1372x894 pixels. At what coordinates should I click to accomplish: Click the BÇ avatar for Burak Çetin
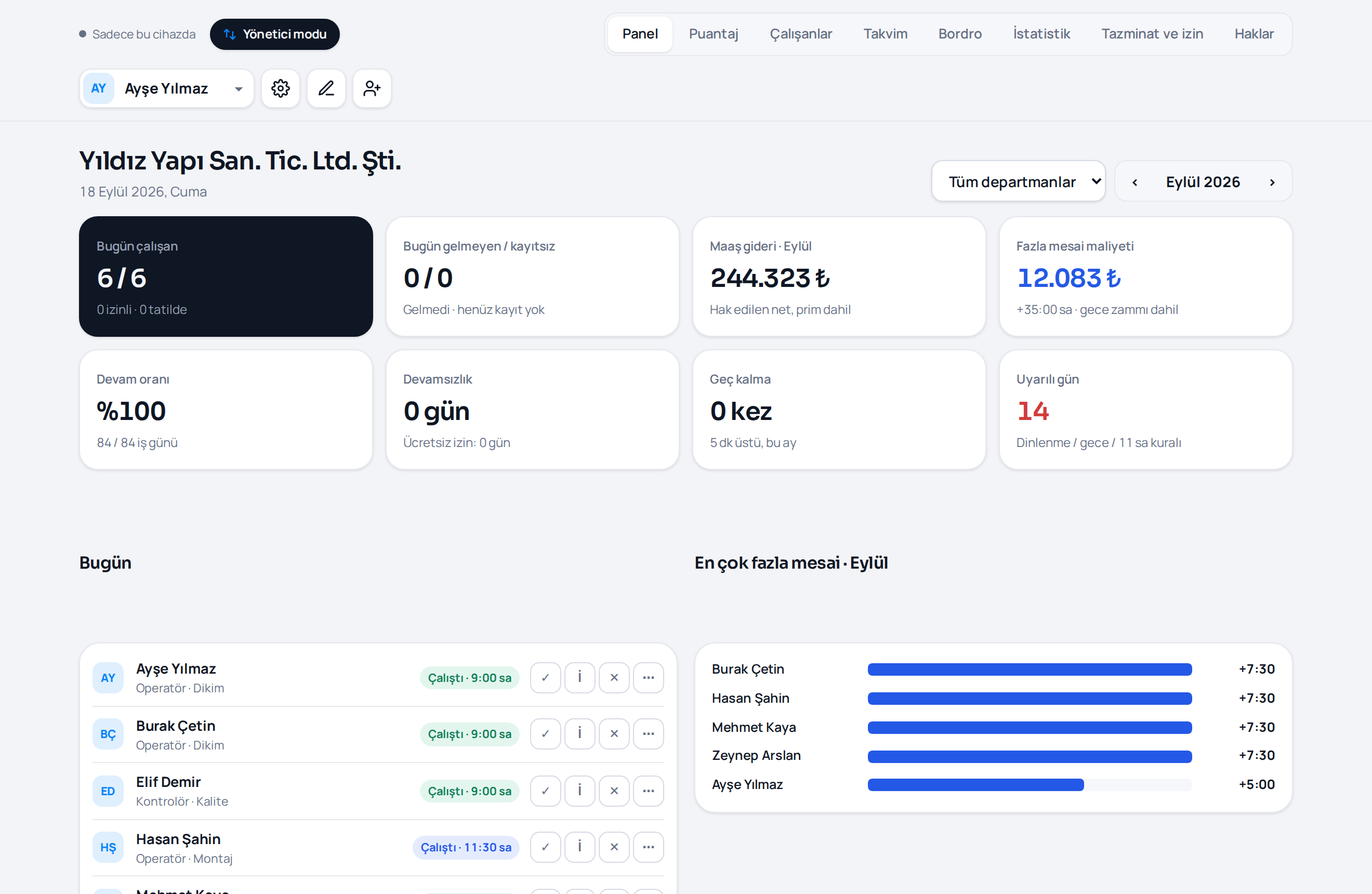[108, 734]
